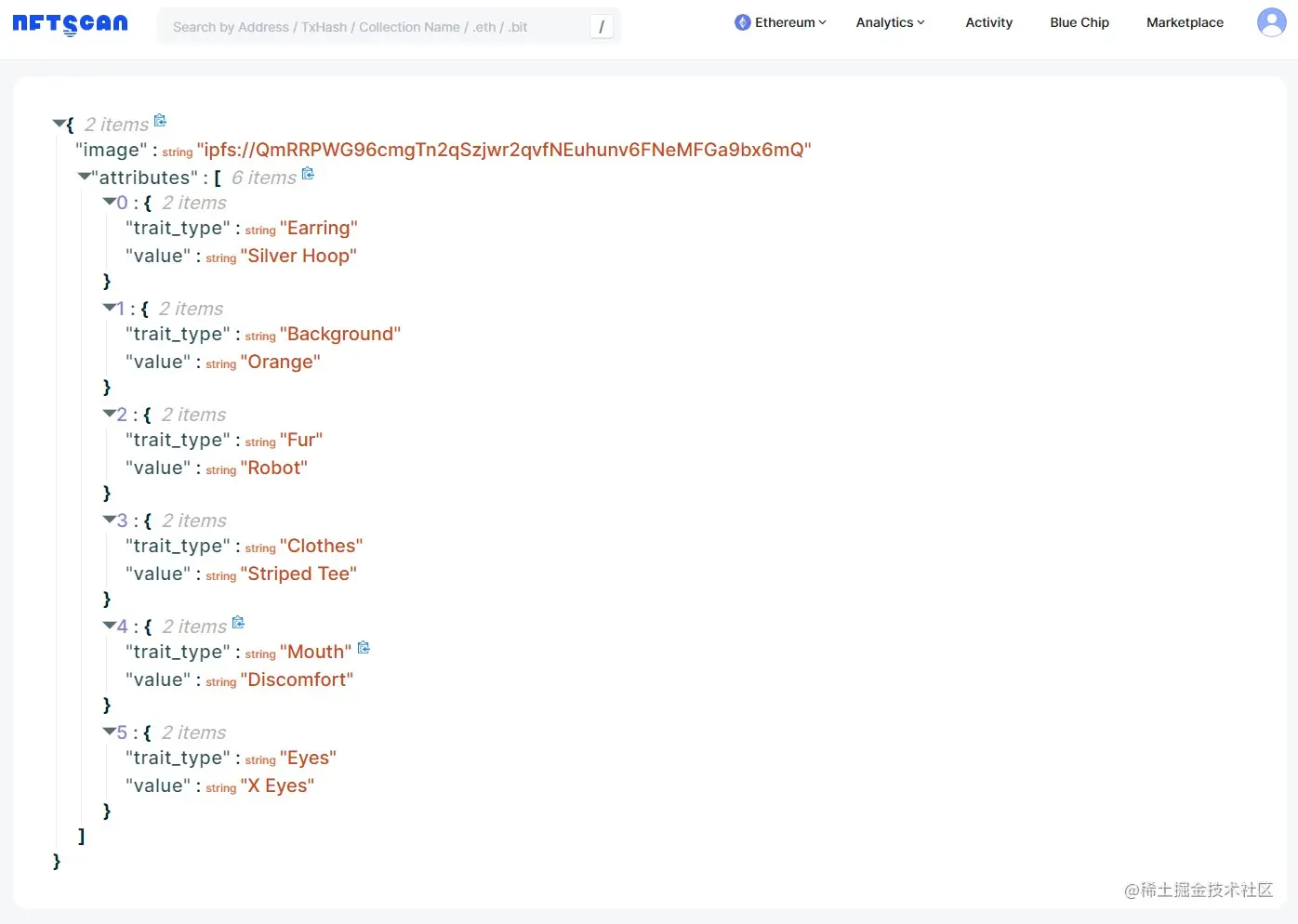
Task: Select the "Striped Tee" value
Action: [x=298, y=574]
